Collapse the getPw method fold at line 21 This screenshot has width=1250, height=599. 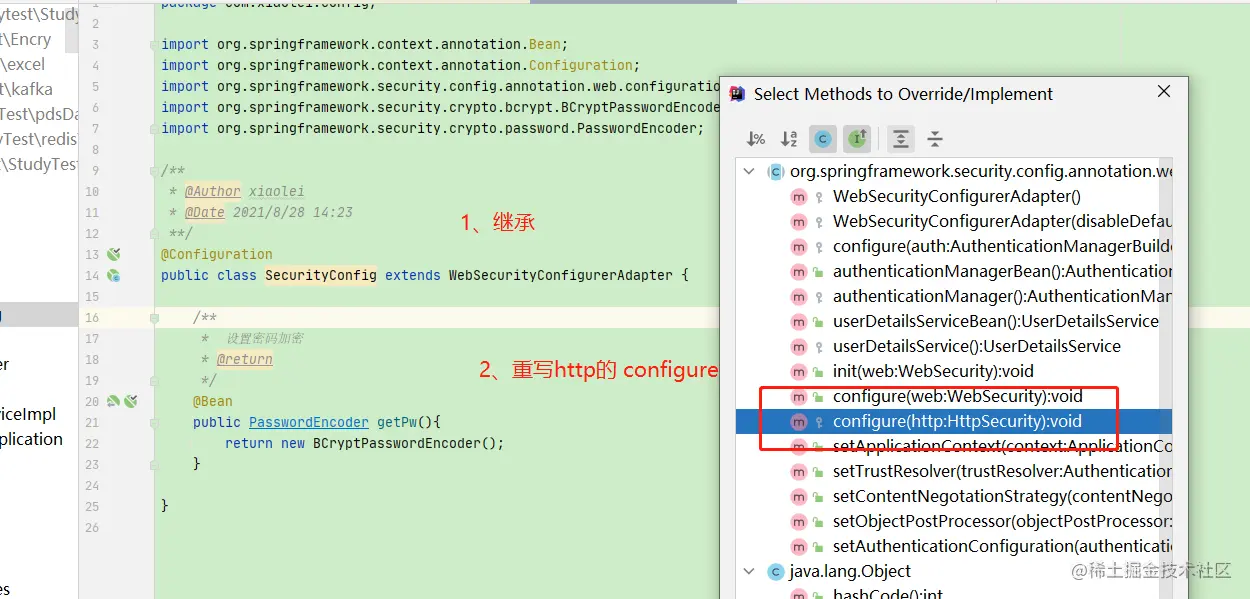(x=154, y=422)
